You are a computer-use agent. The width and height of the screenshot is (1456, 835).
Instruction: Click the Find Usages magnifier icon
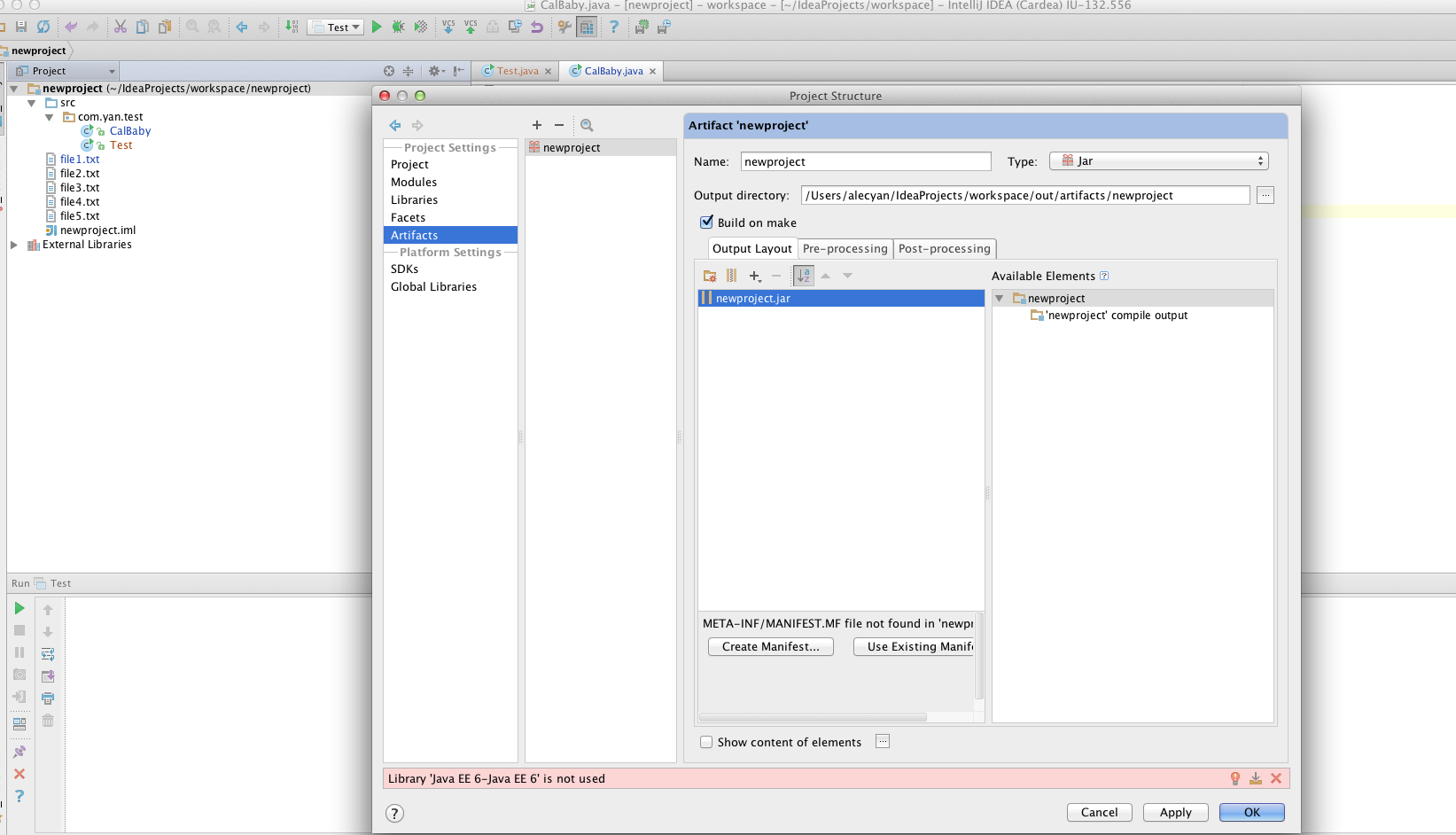(x=587, y=125)
